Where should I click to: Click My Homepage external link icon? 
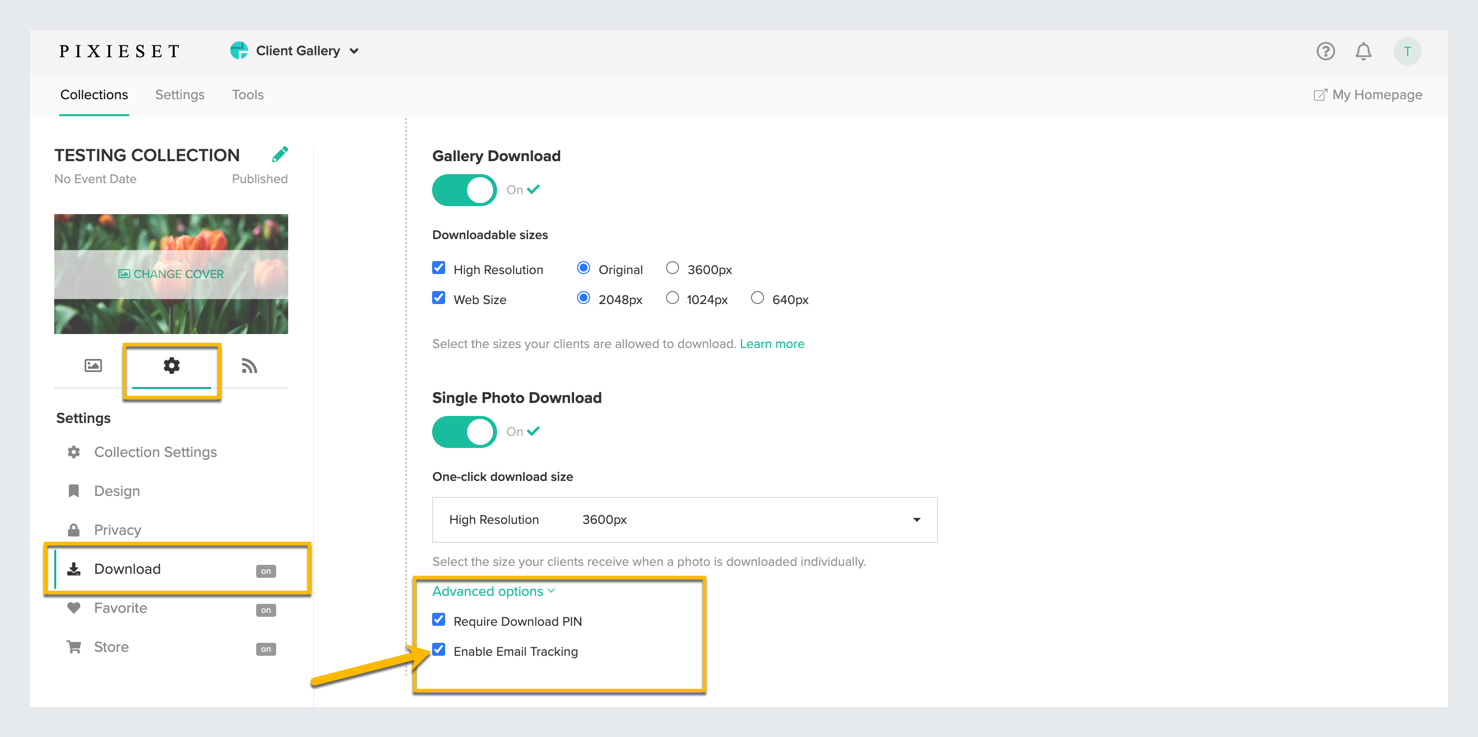click(1320, 95)
